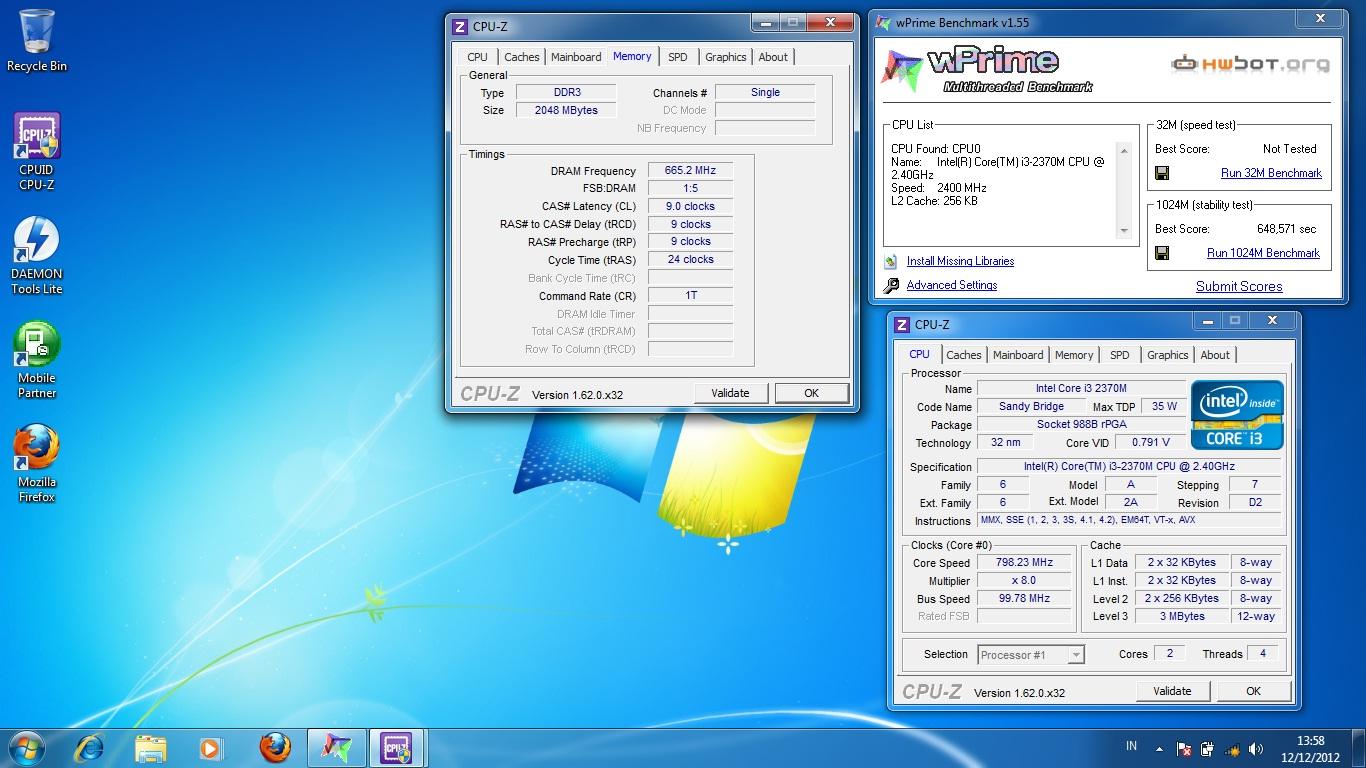Click the volume speaker tray icon
The image size is (1366, 768).
coord(1254,748)
